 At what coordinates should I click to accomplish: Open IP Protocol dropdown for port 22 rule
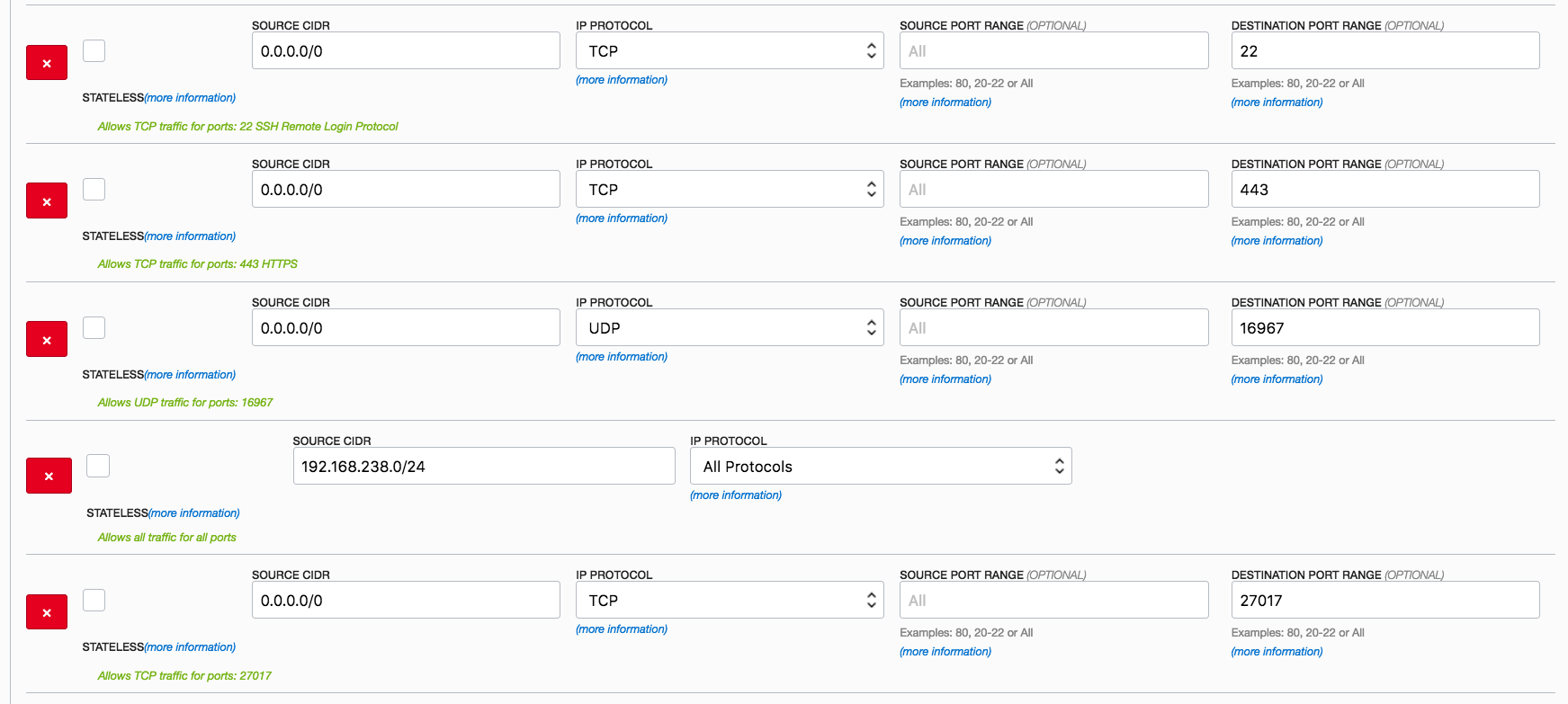pos(730,51)
